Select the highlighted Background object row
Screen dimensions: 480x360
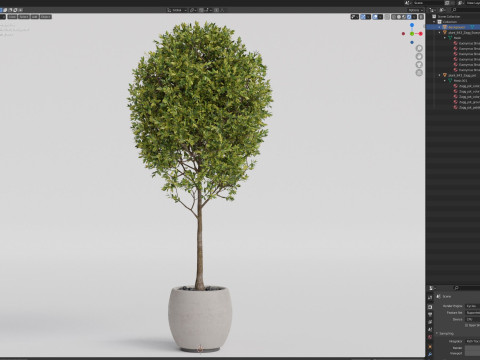[453, 27]
